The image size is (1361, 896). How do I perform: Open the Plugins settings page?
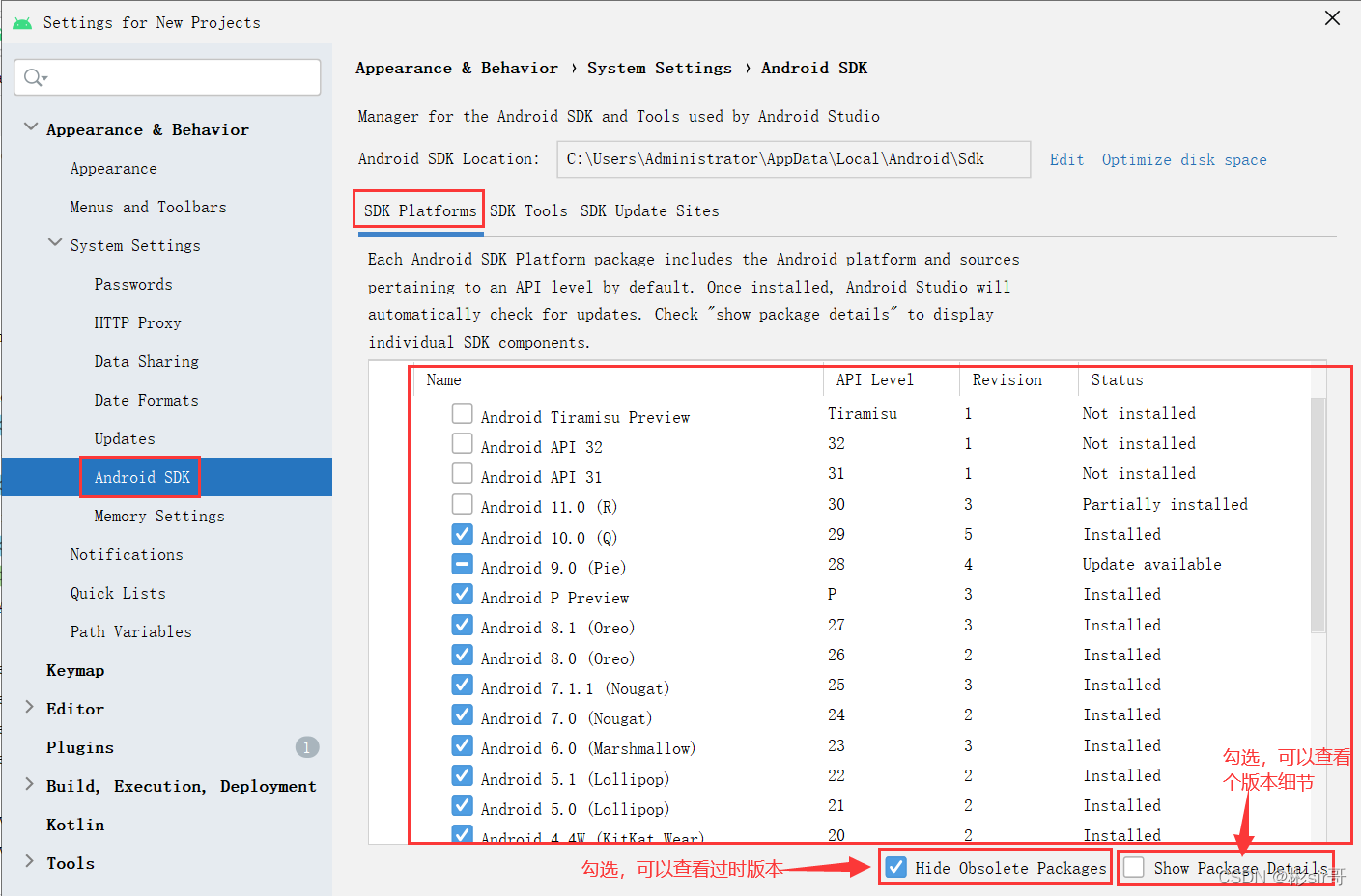pos(80,747)
